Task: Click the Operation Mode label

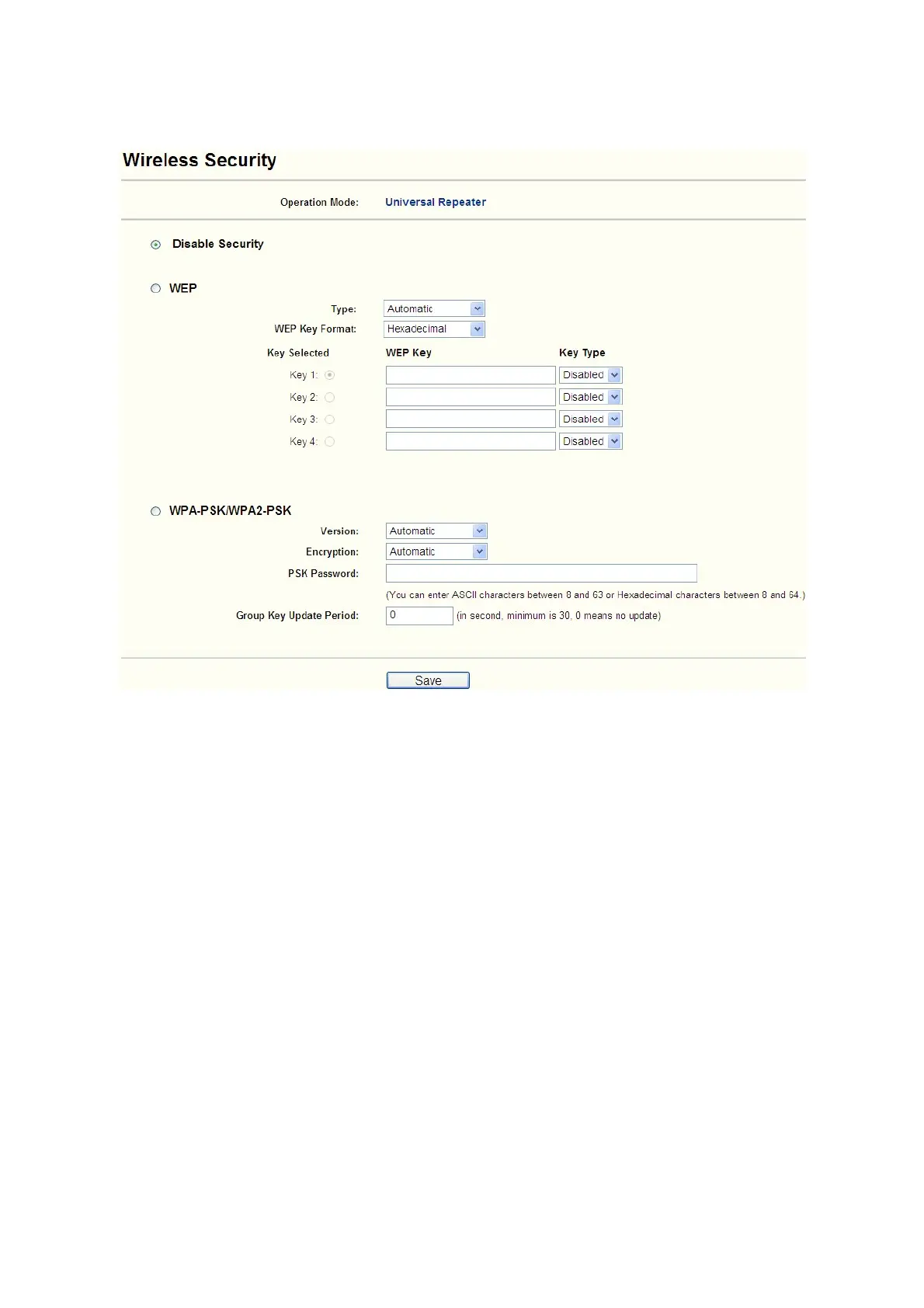Action: 319,202
